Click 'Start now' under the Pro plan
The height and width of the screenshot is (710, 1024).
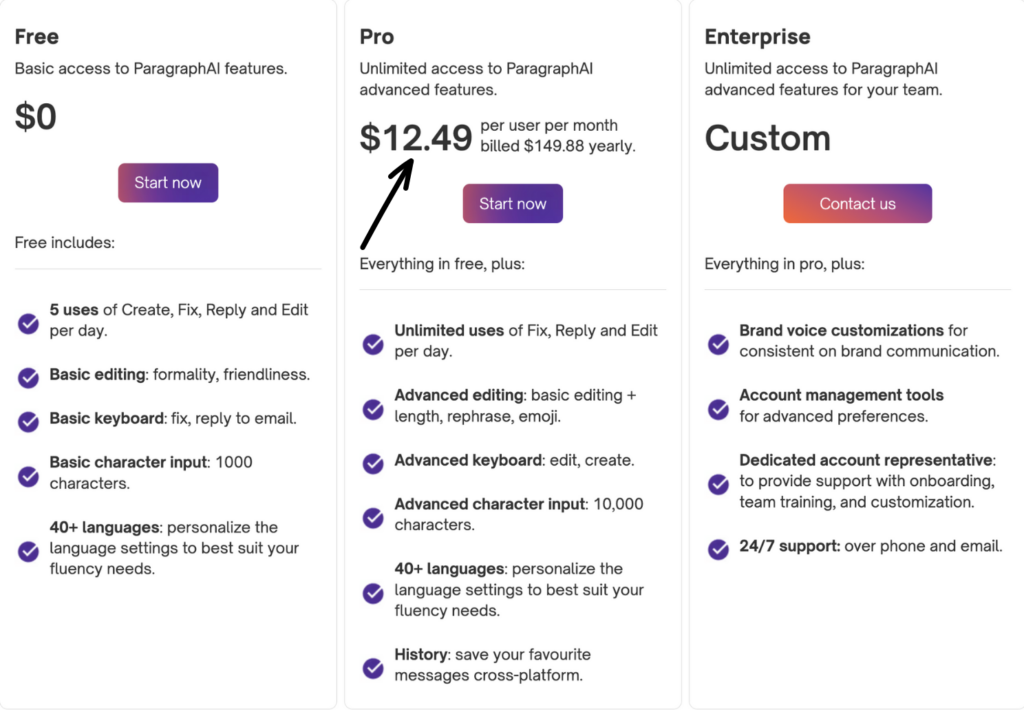coord(512,203)
